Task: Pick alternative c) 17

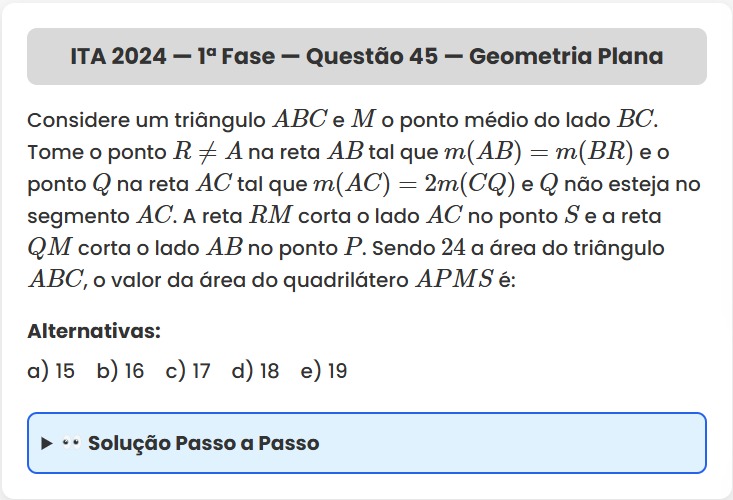Action: point(188,371)
